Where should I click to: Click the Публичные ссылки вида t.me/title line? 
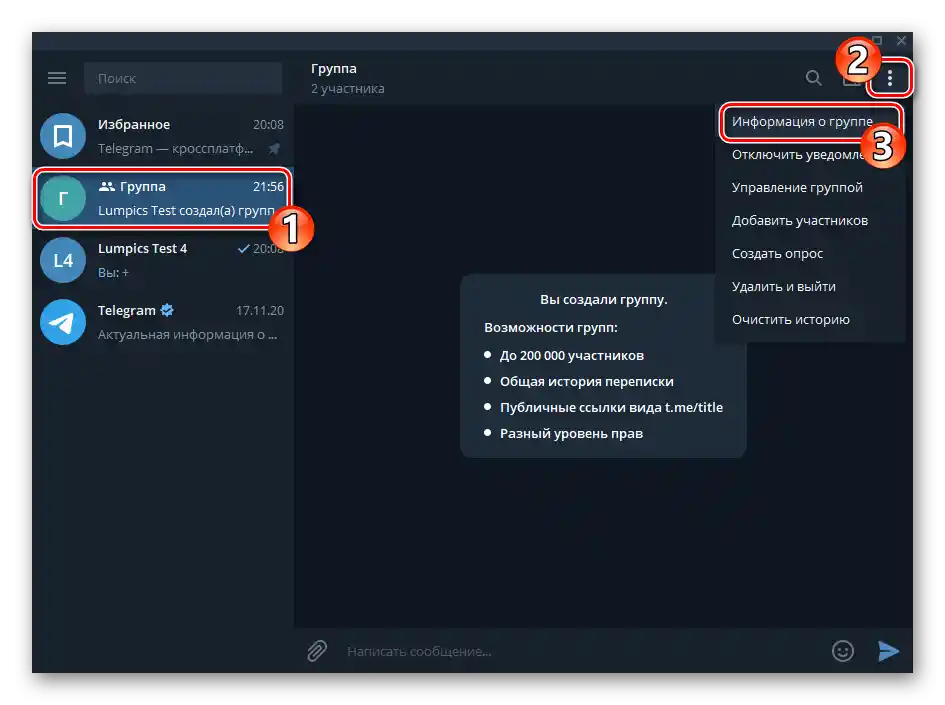coord(611,408)
